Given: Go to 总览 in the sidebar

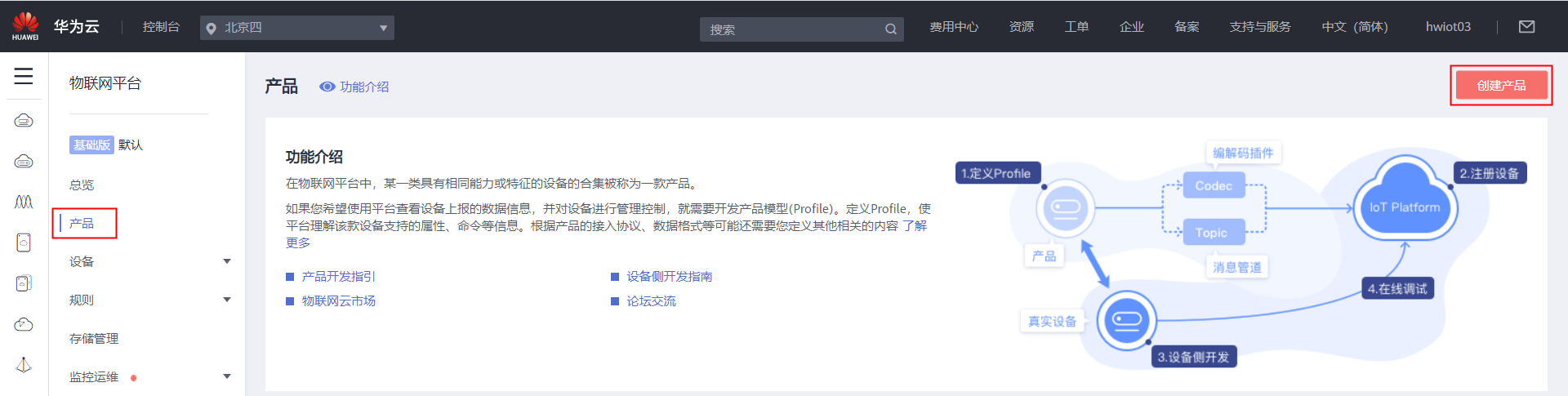Looking at the screenshot, I should (x=82, y=185).
